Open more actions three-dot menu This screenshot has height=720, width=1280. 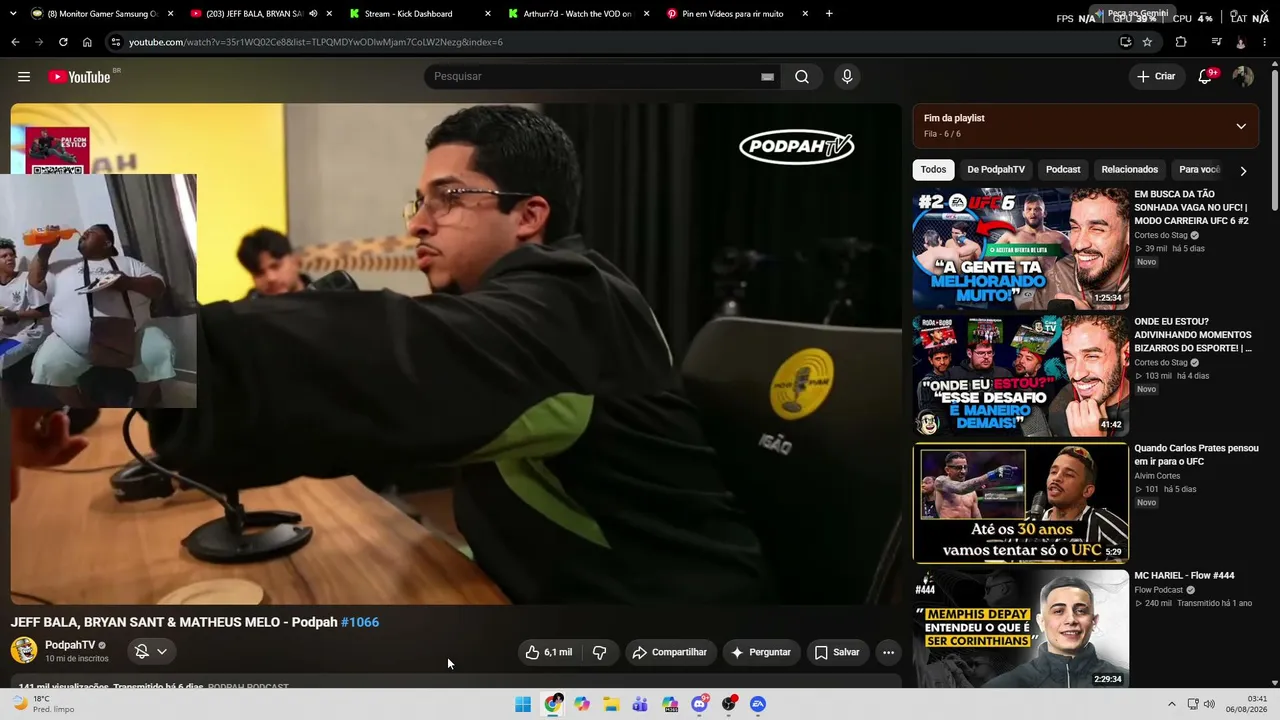pos(888,652)
